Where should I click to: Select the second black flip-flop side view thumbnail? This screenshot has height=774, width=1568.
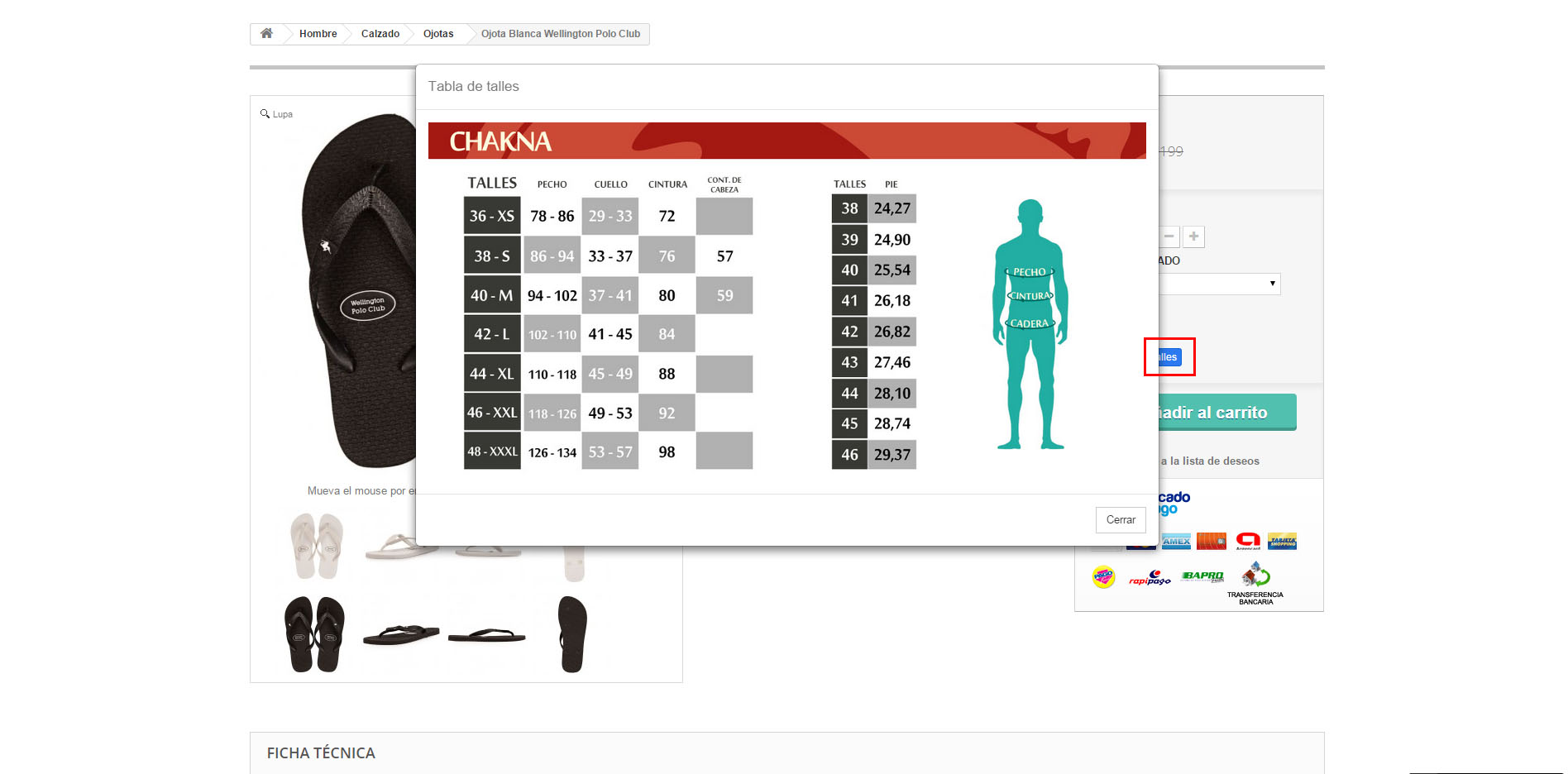(x=487, y=635)
